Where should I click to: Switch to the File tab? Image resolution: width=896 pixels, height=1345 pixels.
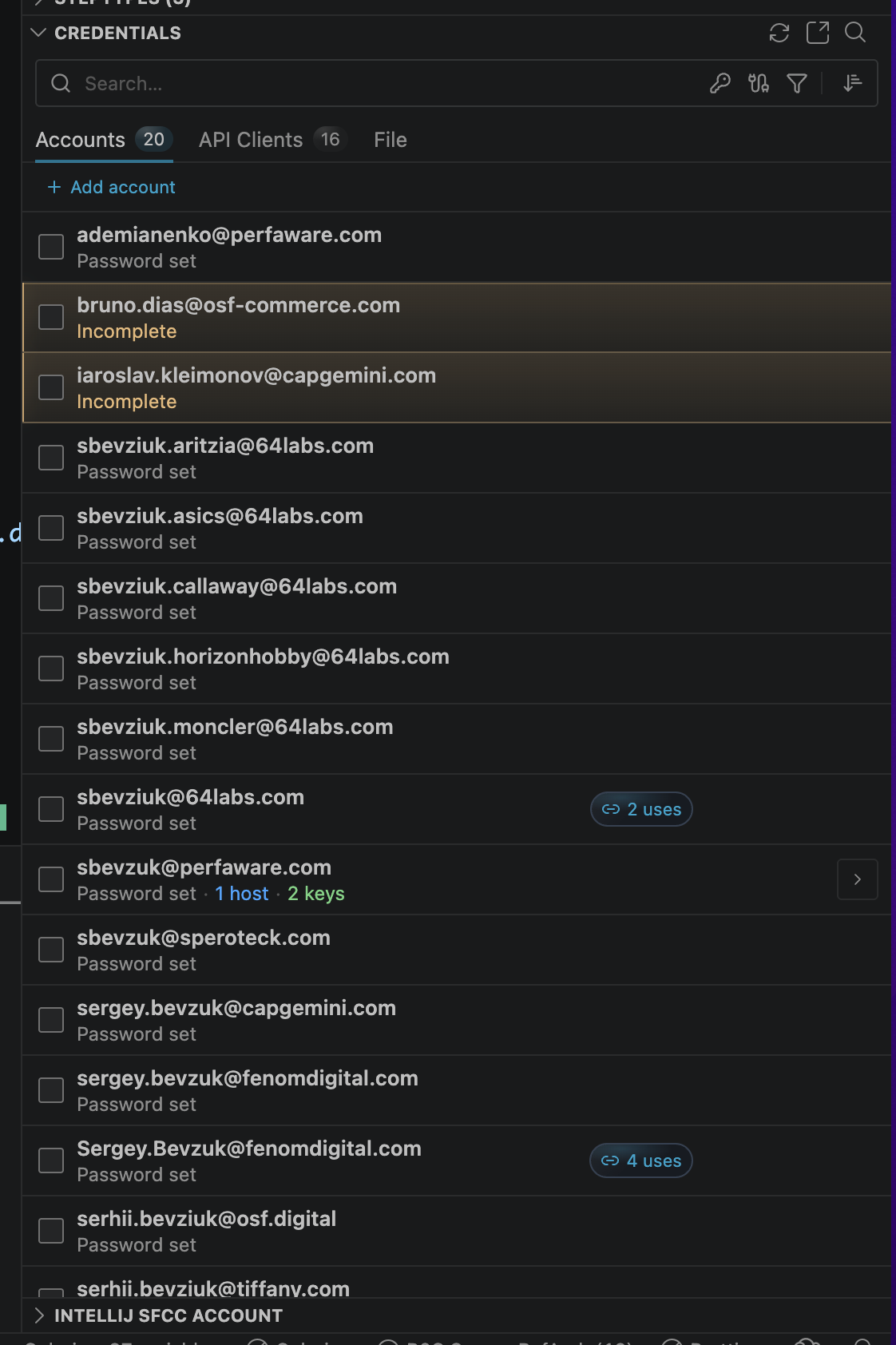pos(391,140)
